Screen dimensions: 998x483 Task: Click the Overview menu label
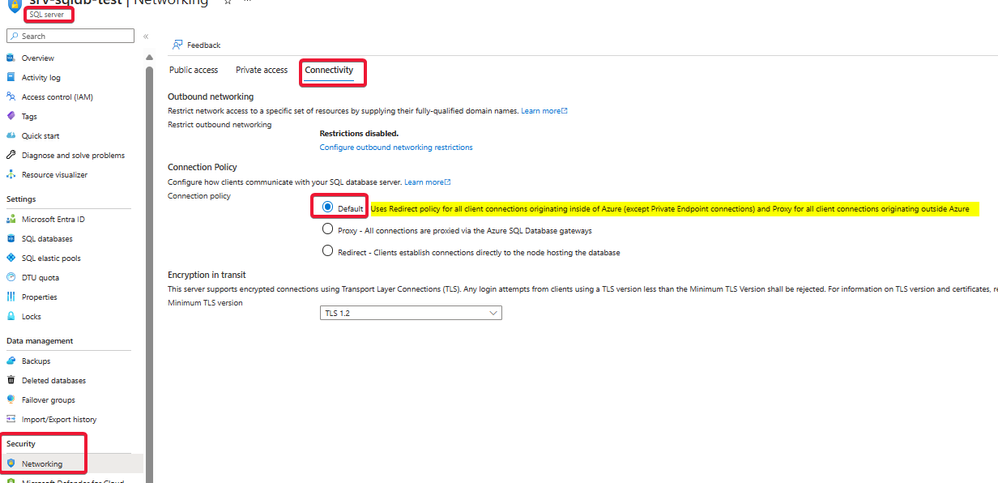tap(38, 58)
